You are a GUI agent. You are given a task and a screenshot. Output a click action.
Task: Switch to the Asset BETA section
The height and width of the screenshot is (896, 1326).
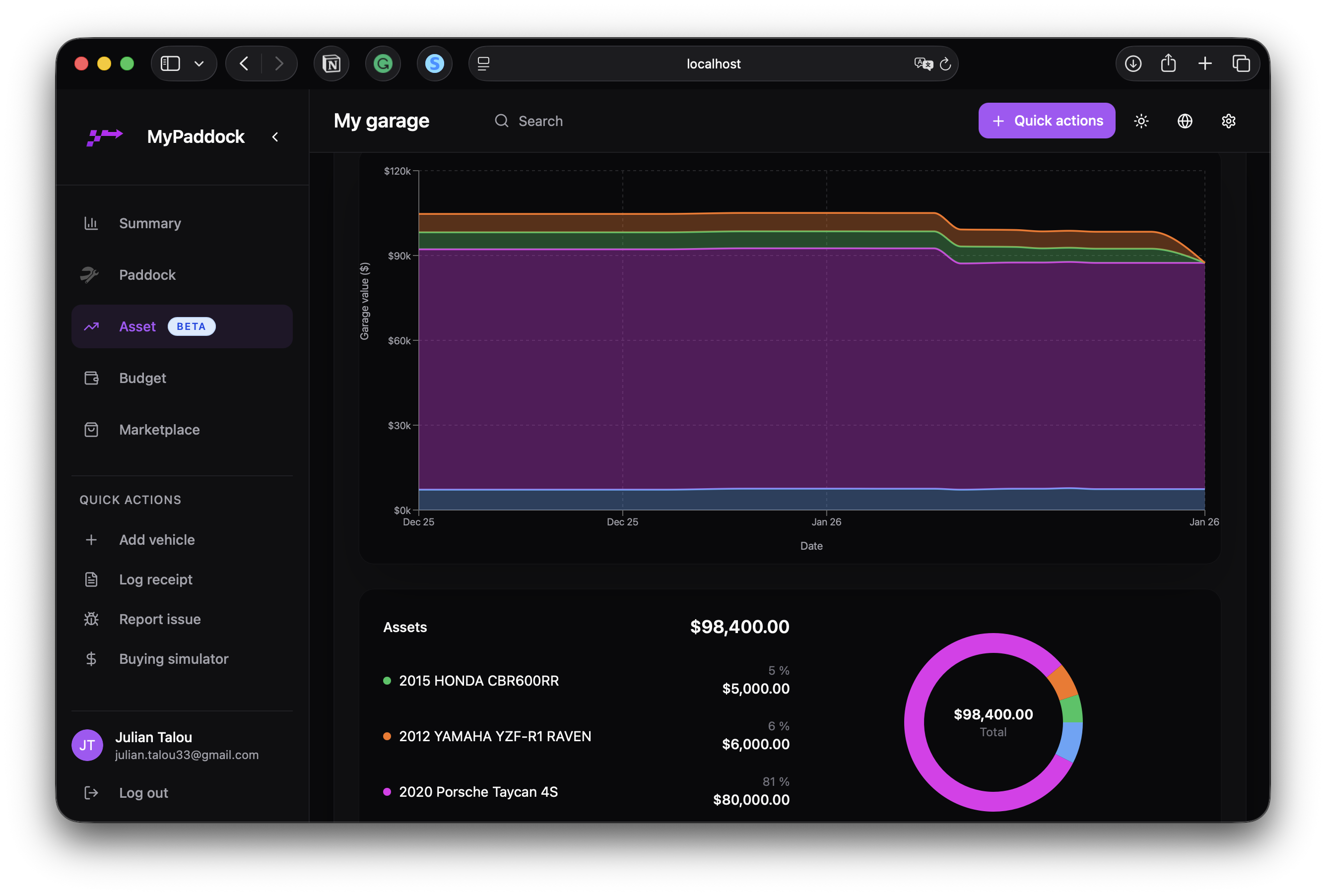pos(137,326)
